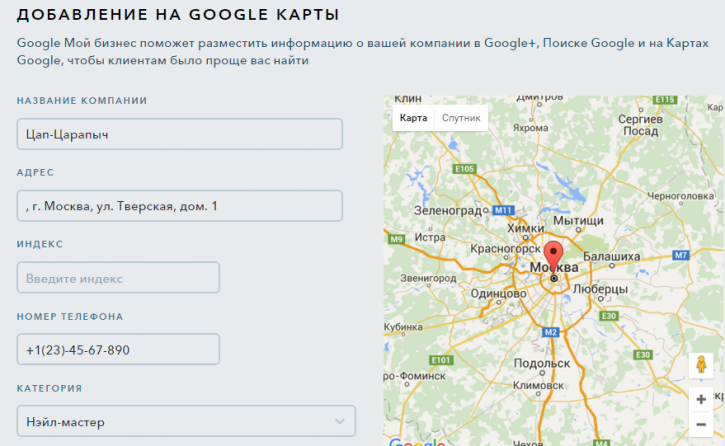Focus the Введите индекс input field
Viewport: 725px width, 446px height.
118,278
